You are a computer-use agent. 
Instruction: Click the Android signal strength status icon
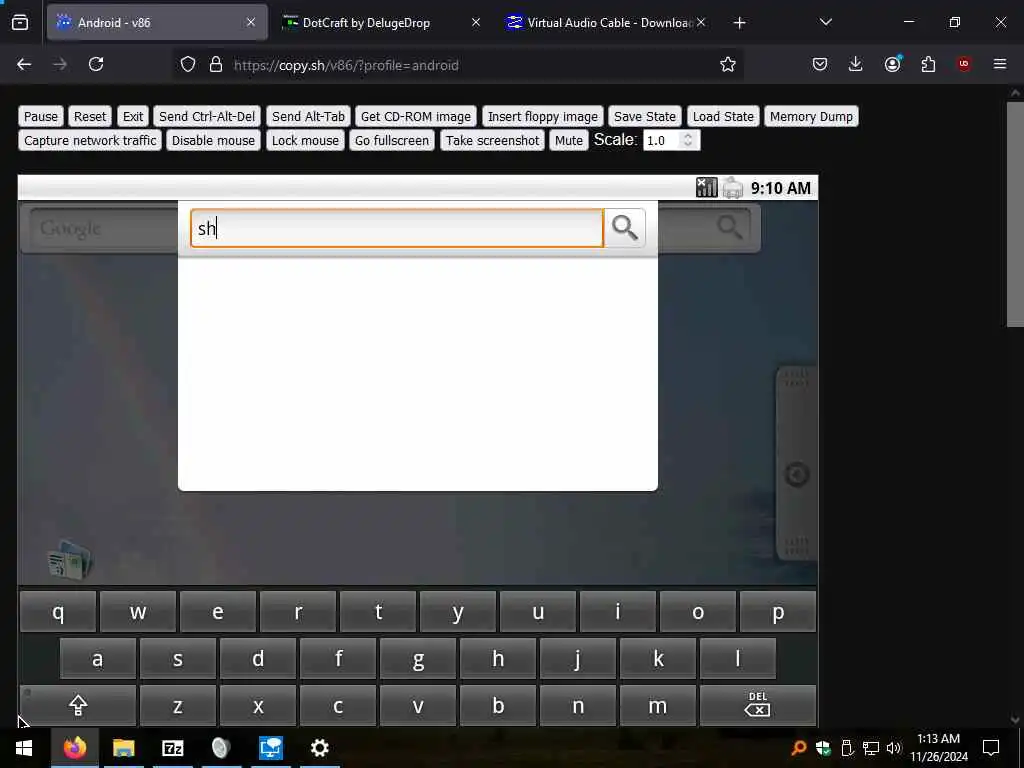[706, 188]
